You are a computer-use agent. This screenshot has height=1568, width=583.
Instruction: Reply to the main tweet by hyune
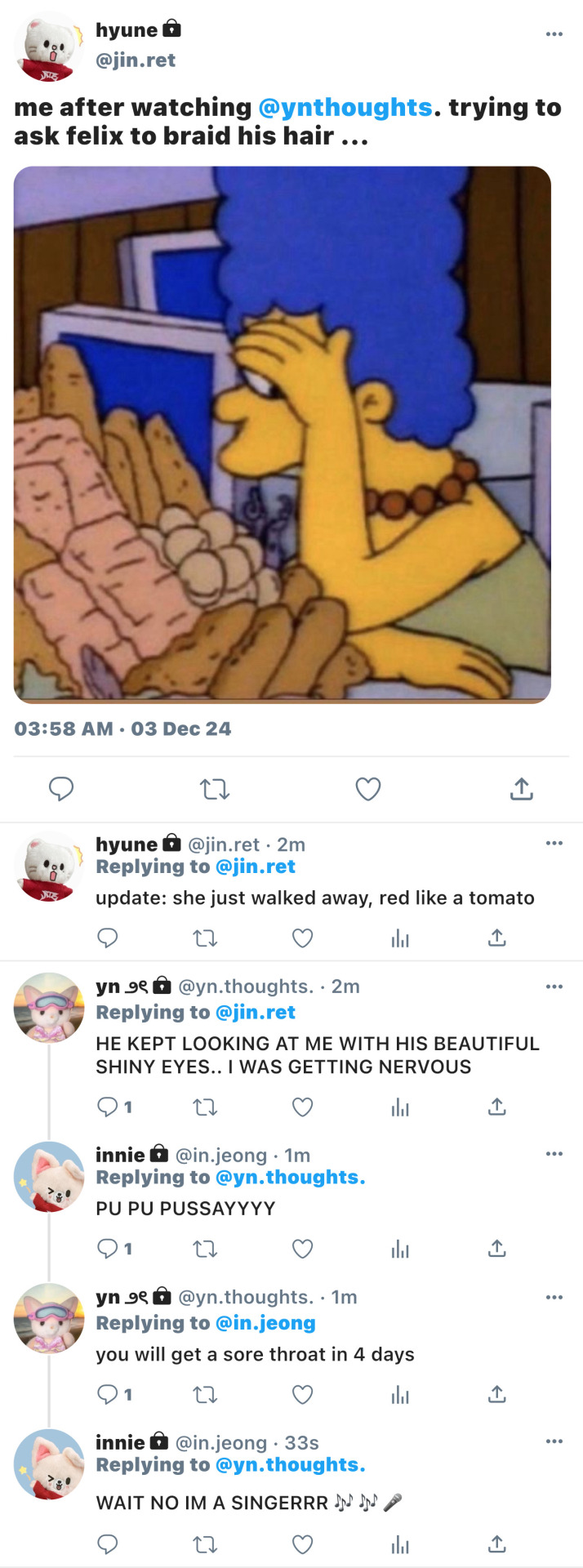pyautogui.click(x=61, y=789)
